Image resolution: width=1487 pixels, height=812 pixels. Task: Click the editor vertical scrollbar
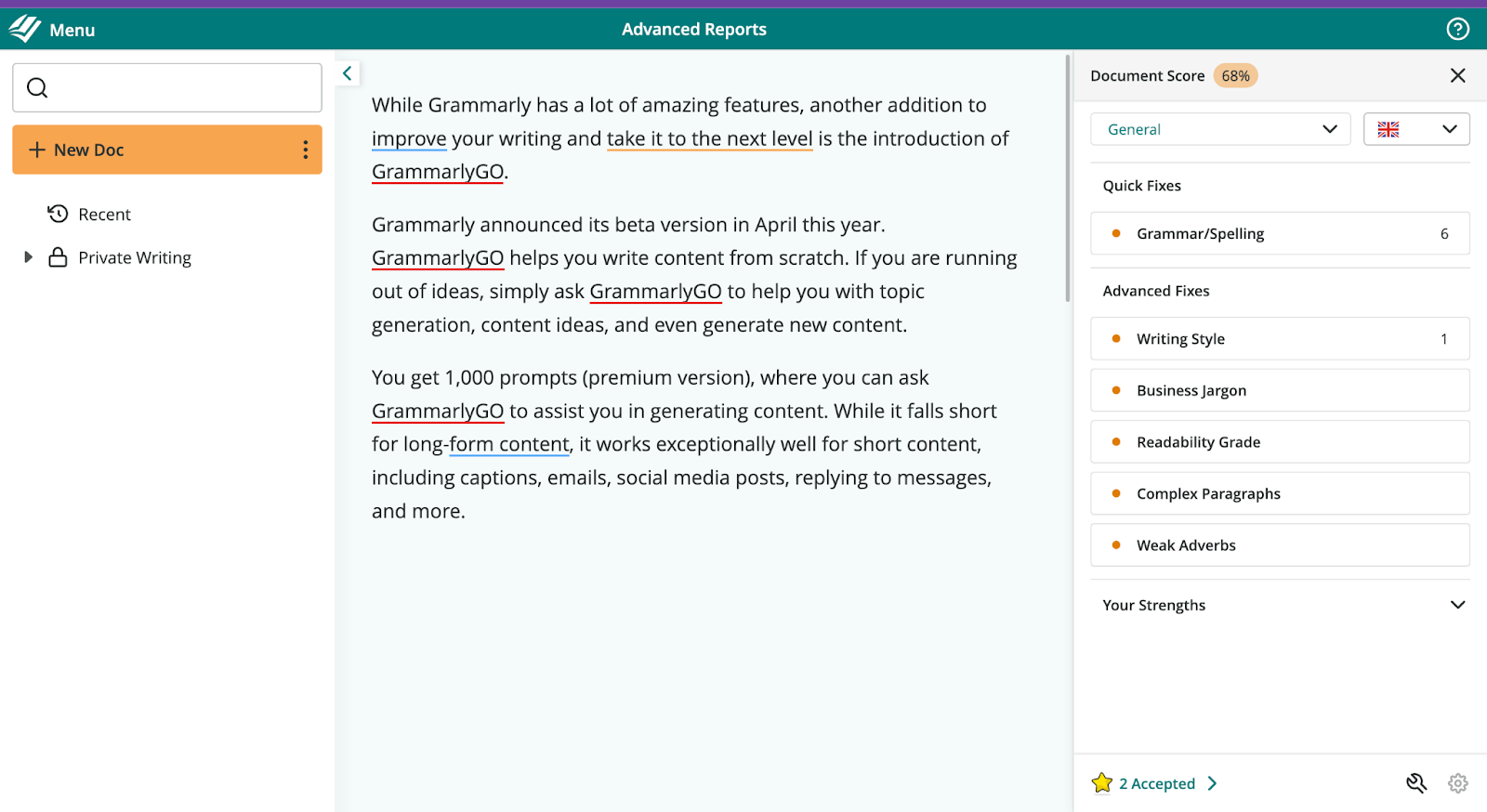(x=1068, y=178)
